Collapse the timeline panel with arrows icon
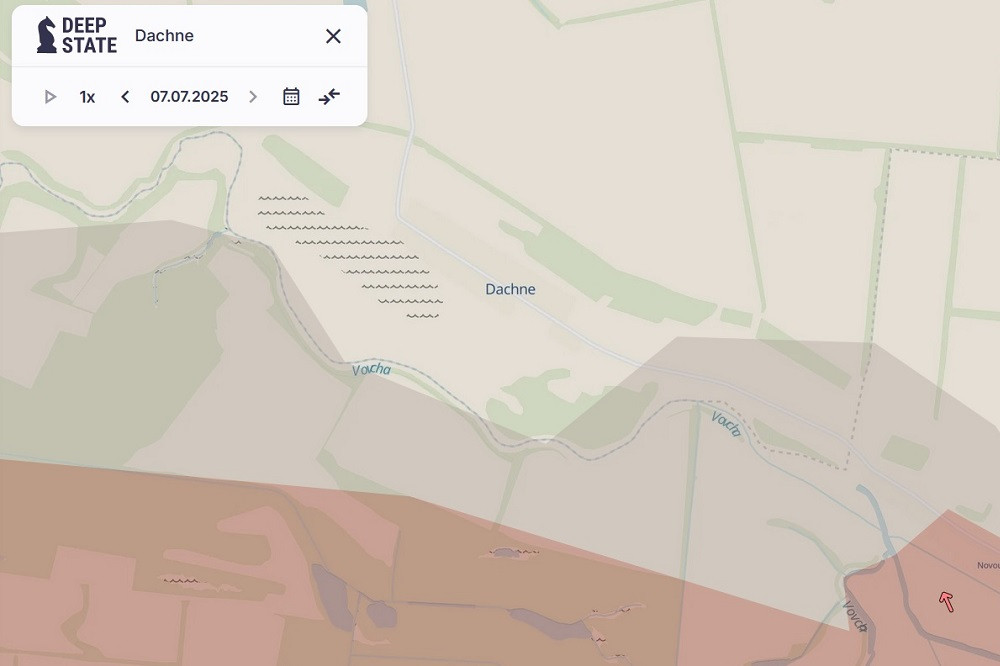Screen dimensions: 1000x666 (x=329, y=96)
